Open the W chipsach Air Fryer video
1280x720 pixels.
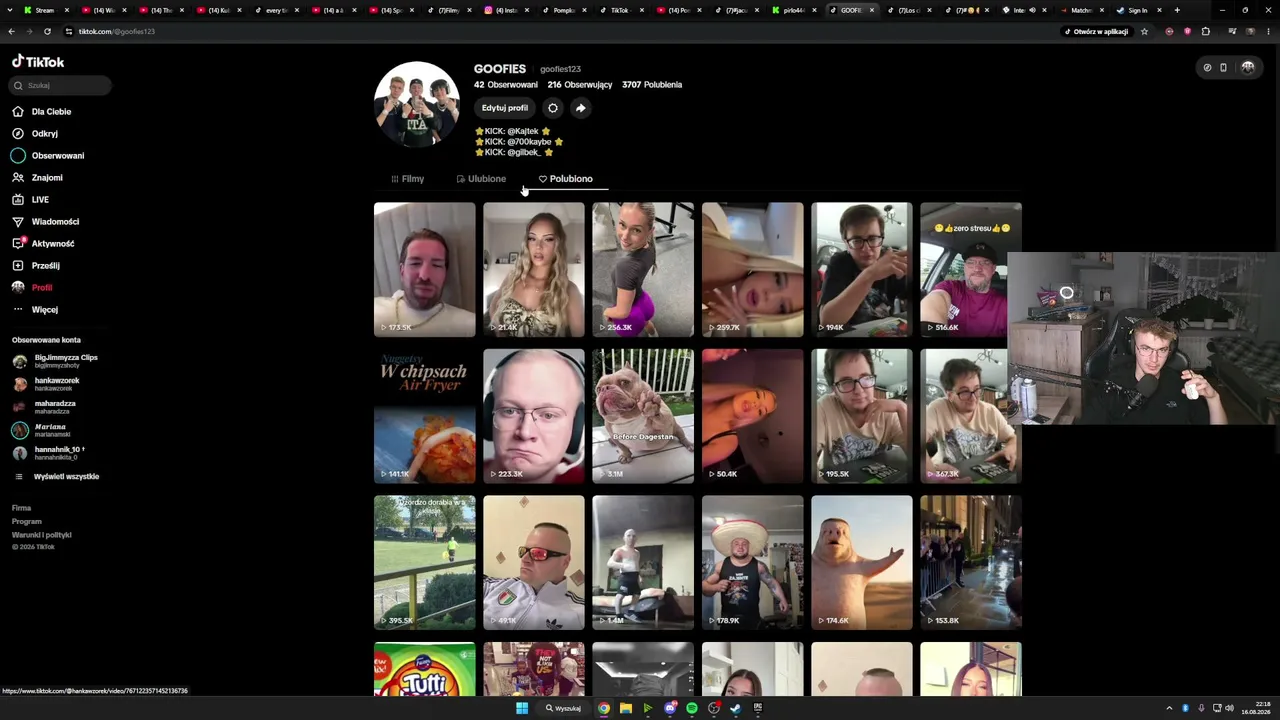point(425,416)
